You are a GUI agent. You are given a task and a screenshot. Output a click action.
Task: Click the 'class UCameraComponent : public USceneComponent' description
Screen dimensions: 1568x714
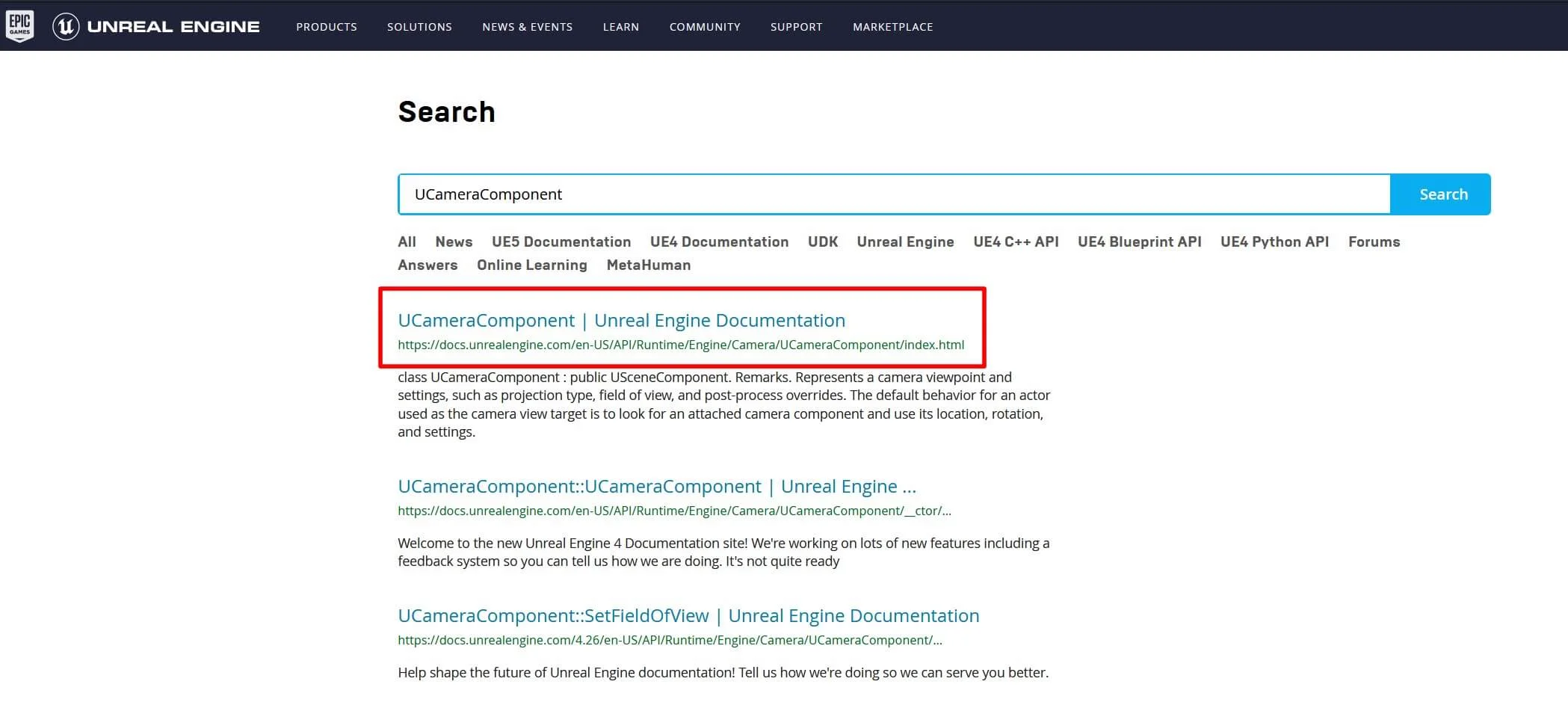pos(724,404)
